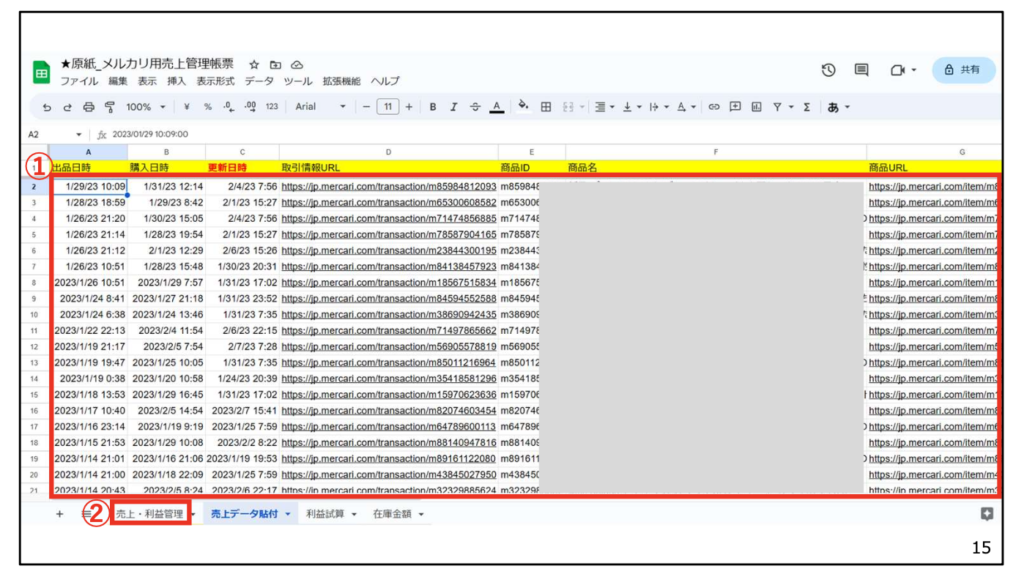Toggle italic formatting
The height and width of the screenshot is (574, 1024).
pyautogui.click(x=453, y=107)
